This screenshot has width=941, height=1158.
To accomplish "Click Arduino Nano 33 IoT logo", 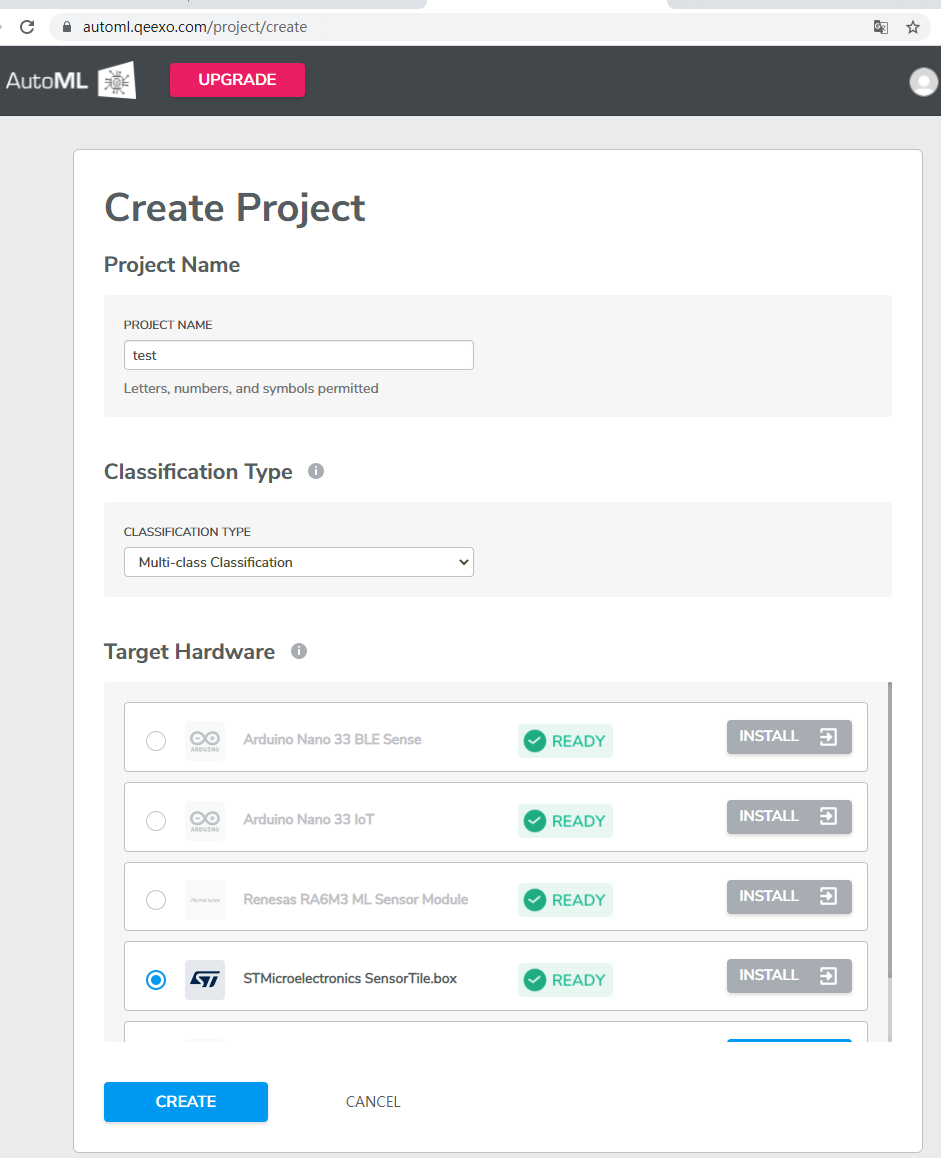I will pos(205,820).
